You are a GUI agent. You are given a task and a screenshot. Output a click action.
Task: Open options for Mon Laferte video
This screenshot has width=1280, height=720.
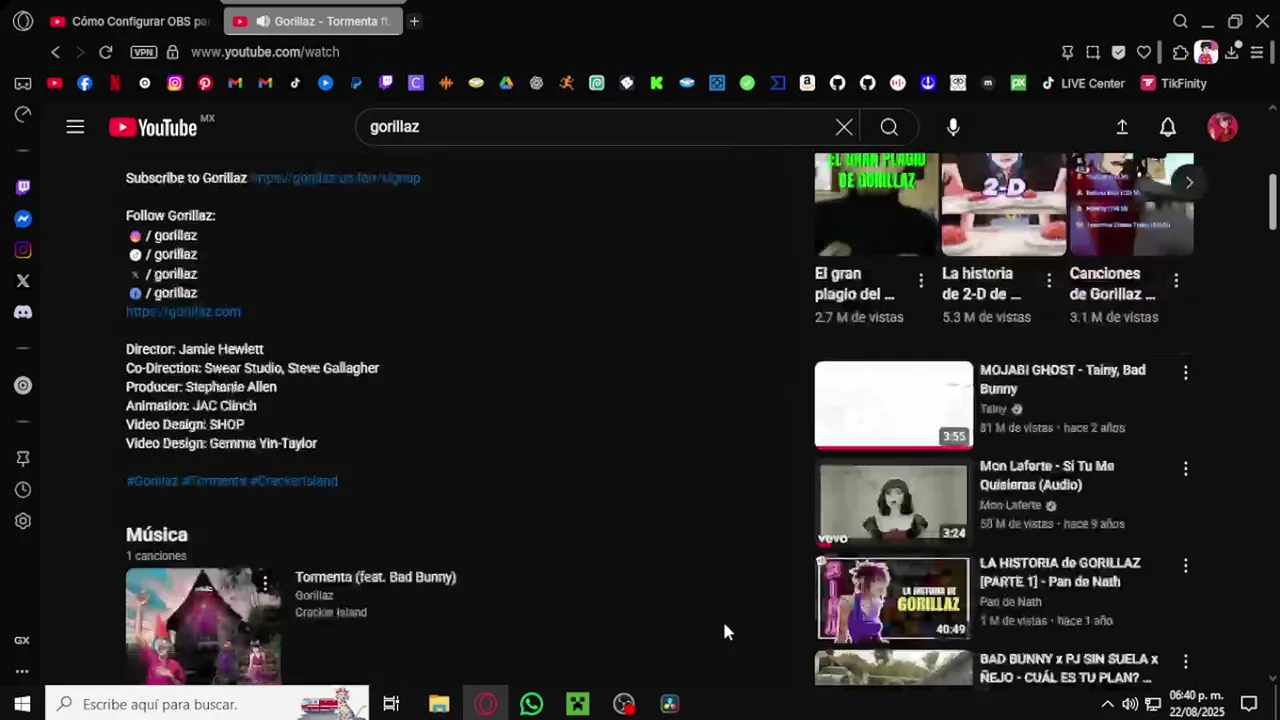coord(1186,469)
